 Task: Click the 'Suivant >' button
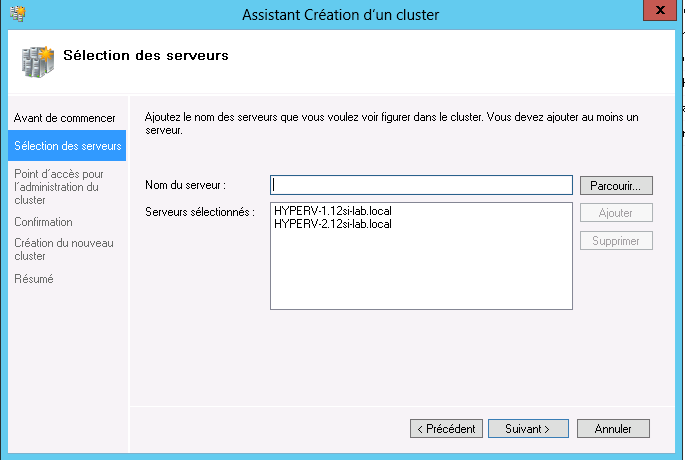click(528, 429)
